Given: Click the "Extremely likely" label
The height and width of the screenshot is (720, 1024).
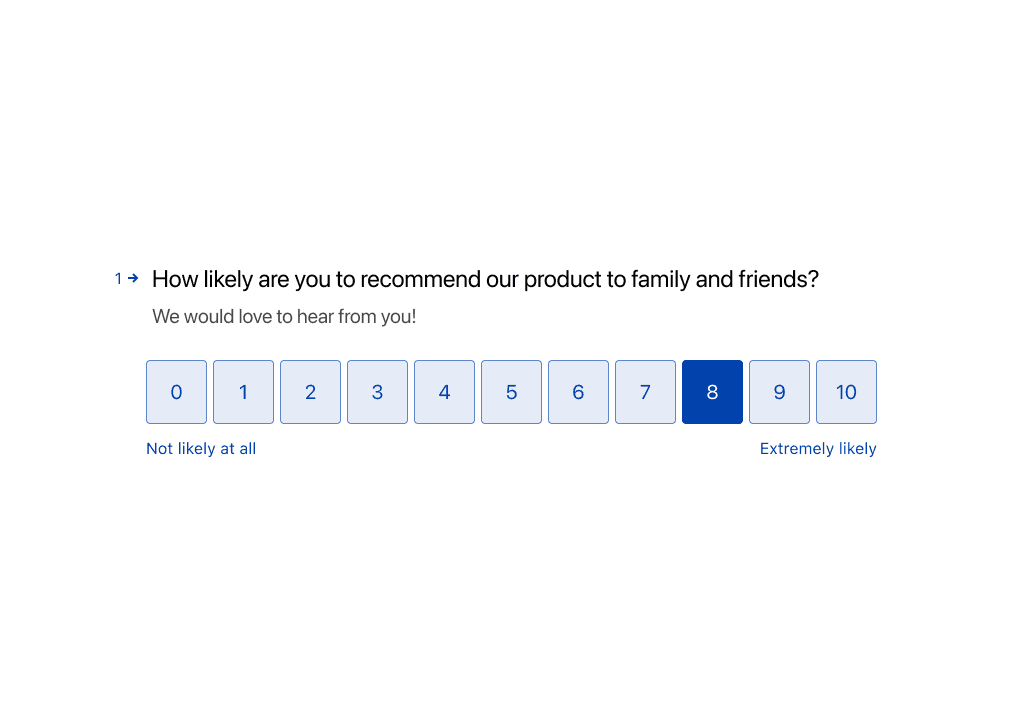Looking at the screenshot, I should pyautogui.click(x=818, y=449).
